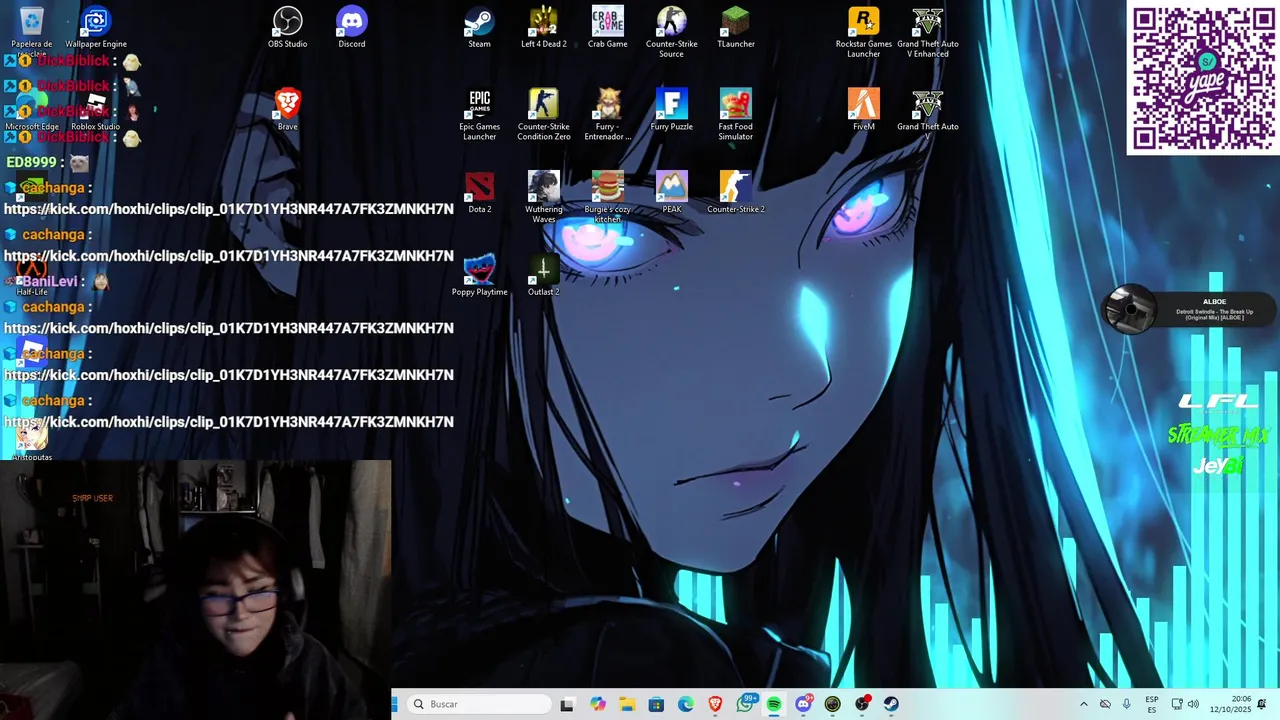Open WhatsApp from the taskbar
This screenshot has height=720, width=1280.
[x=745, y=704]
